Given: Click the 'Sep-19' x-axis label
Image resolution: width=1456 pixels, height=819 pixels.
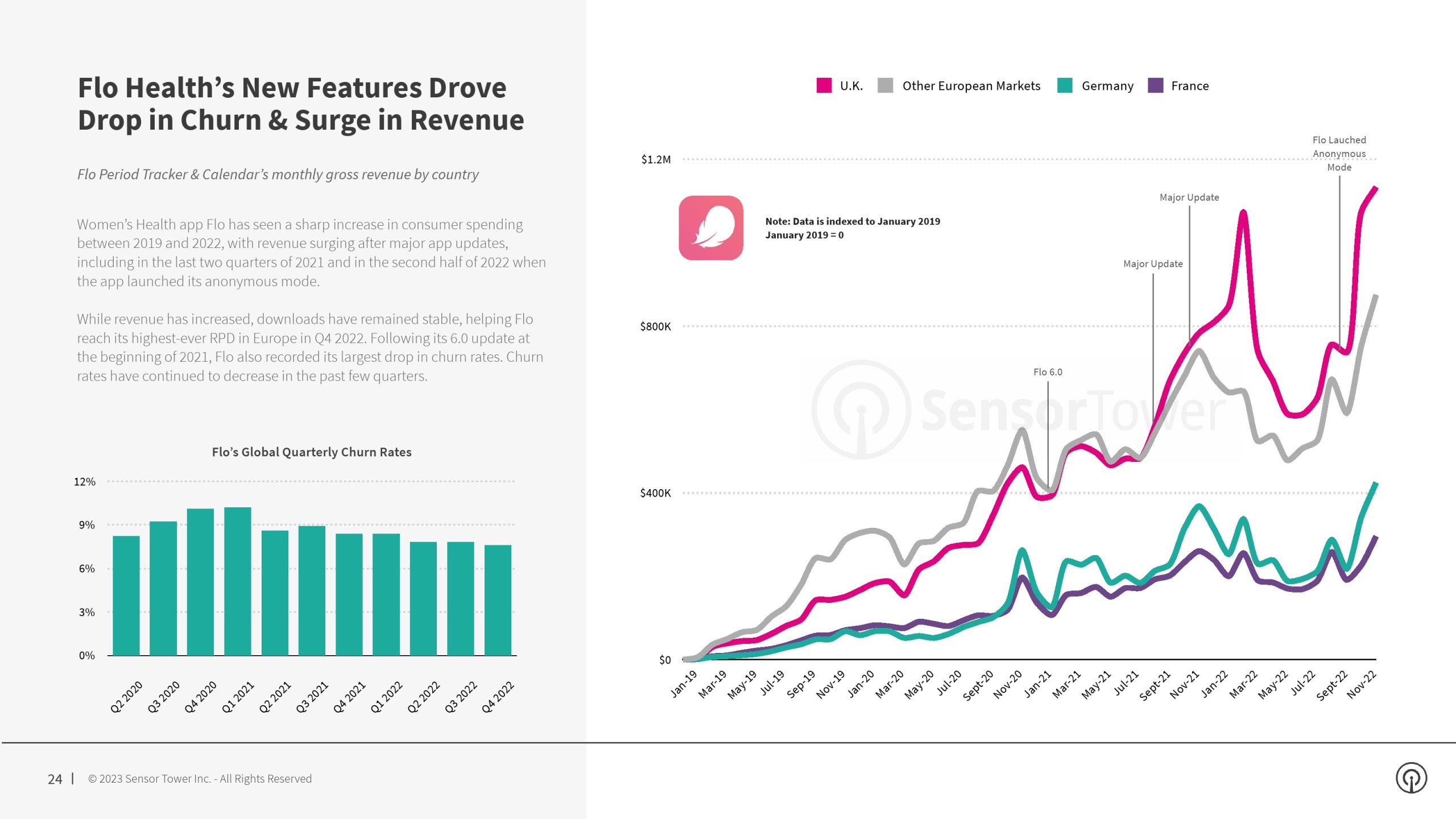Looking at the screenshot, I should (801, 684).
